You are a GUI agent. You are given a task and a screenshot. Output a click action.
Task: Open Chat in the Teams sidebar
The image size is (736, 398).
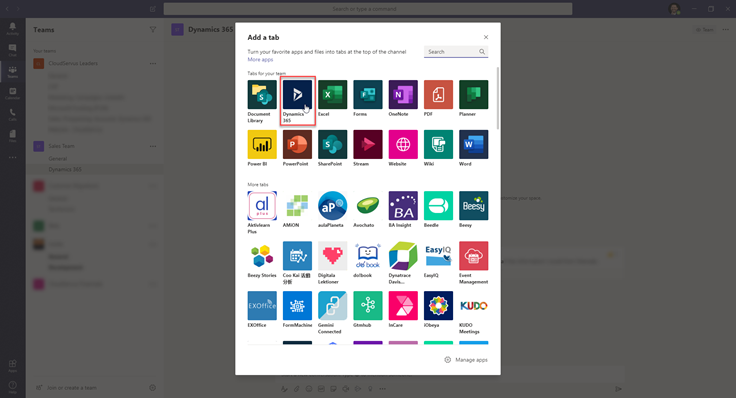pos(13,50)
